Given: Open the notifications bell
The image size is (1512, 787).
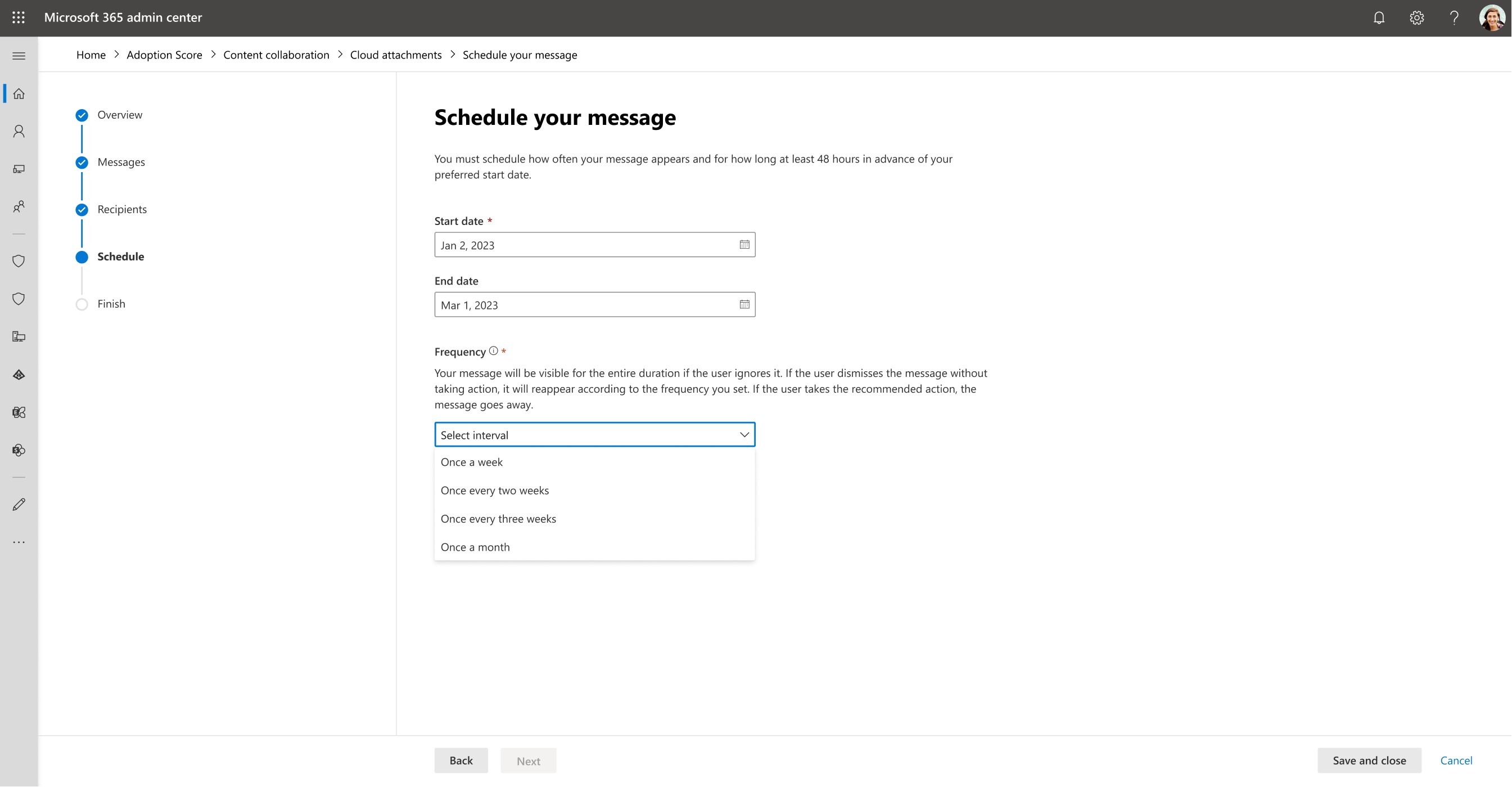Looking at the screenshot, I should [1379, 17].
